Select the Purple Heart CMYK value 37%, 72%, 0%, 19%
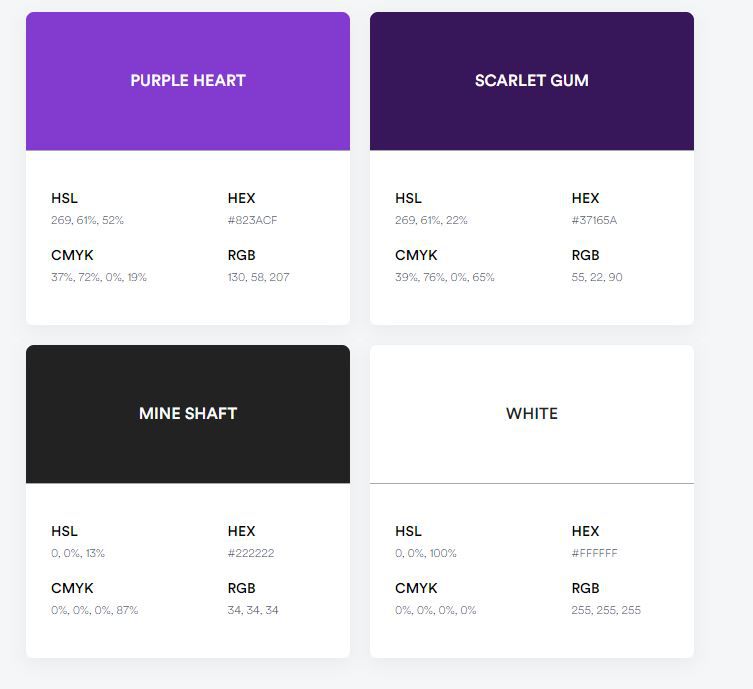Viewport: 753px width, 689px height. click(99, 277)
